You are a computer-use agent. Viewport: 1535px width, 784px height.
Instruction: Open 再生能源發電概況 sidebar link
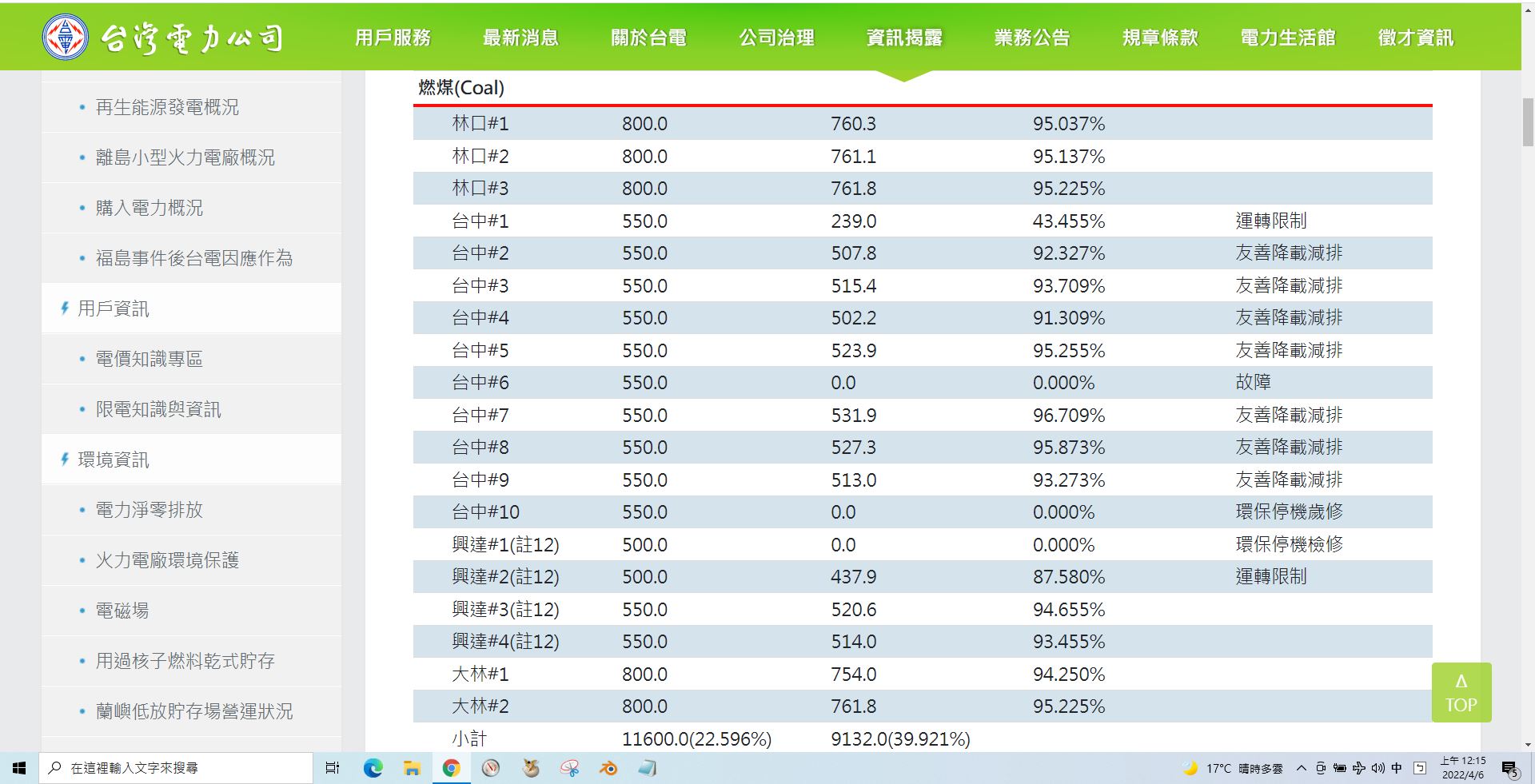tap(167, 107)
